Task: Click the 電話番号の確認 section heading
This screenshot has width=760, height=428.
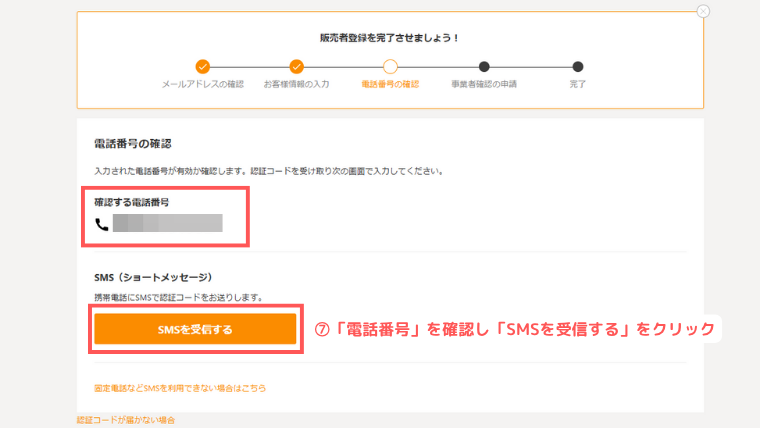Action: [x=133, y=144]
